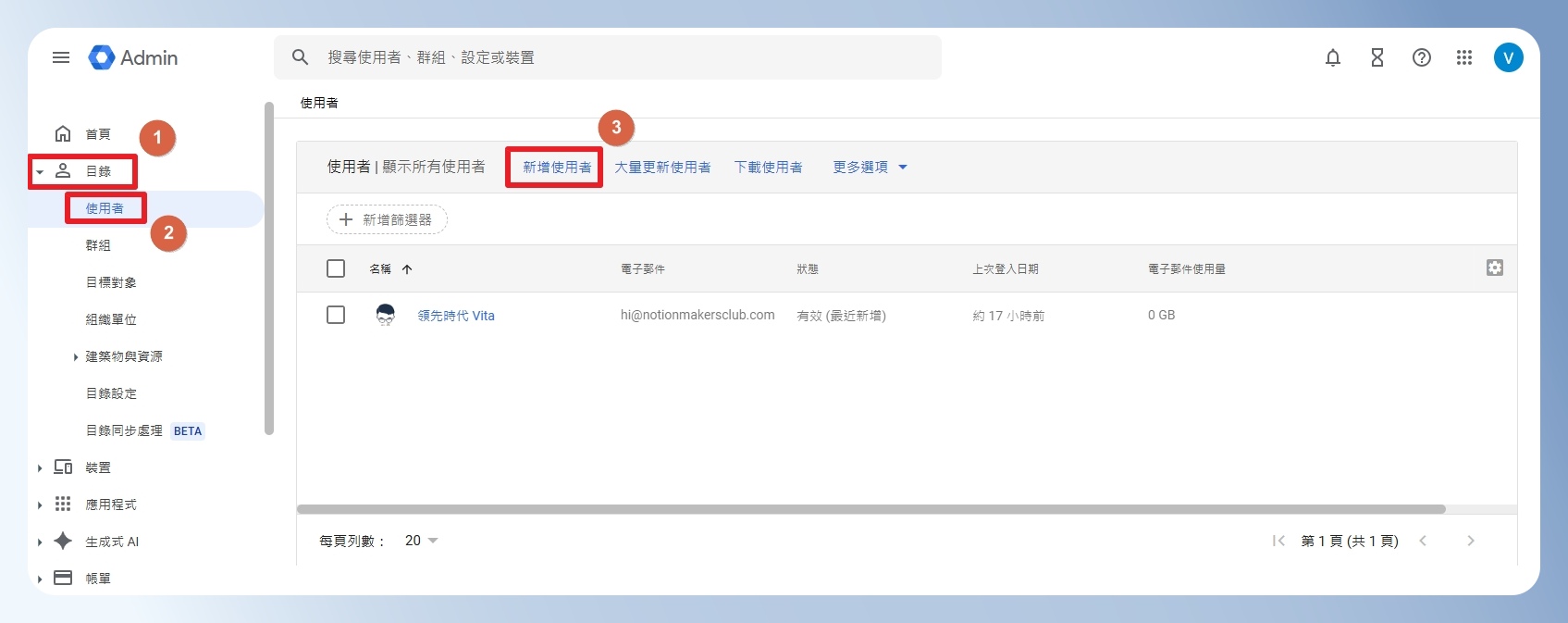Screen dimensions: 1568x623
Task: Click the 上次登入日期 column header
Action: 1006,269
